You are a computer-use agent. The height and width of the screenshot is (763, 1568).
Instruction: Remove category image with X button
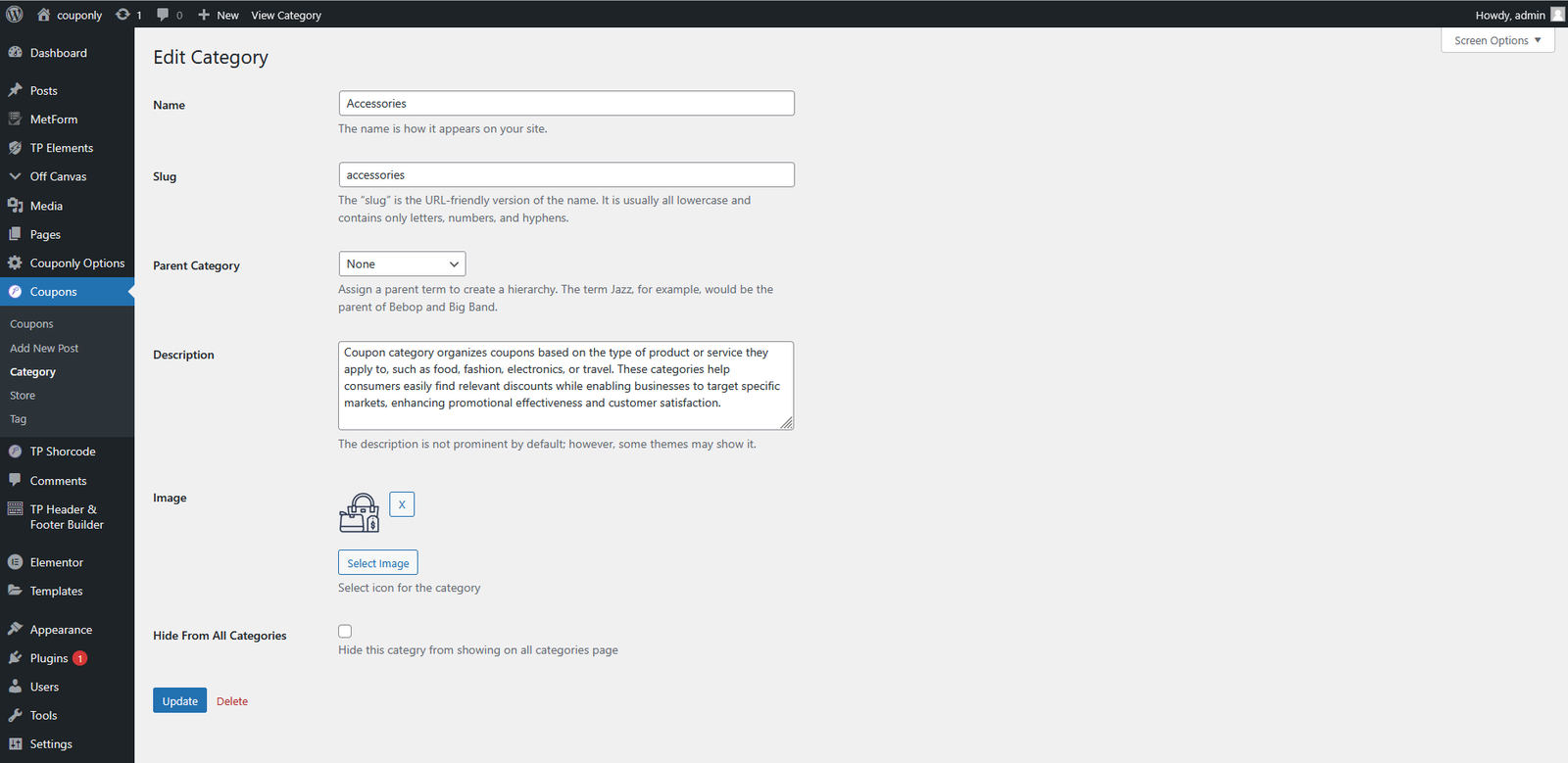click(x=402, y=504)
